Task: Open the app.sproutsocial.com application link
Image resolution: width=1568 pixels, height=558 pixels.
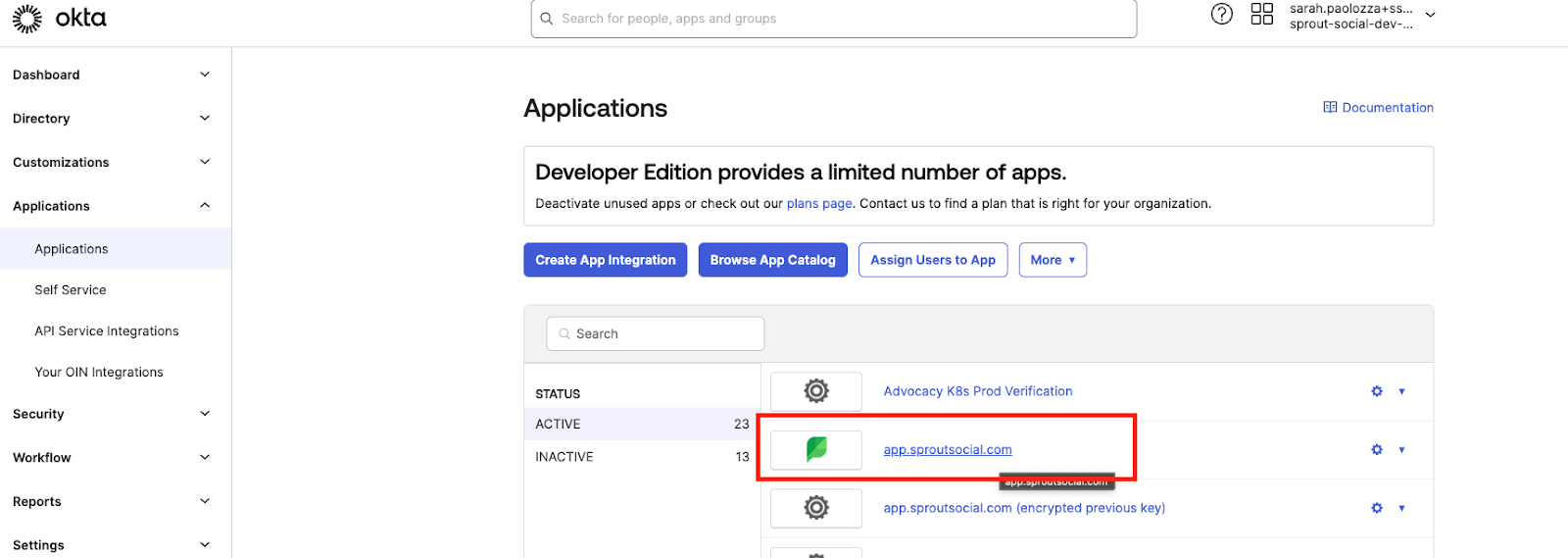Action: pyautogui.click(x=948, y=450)
